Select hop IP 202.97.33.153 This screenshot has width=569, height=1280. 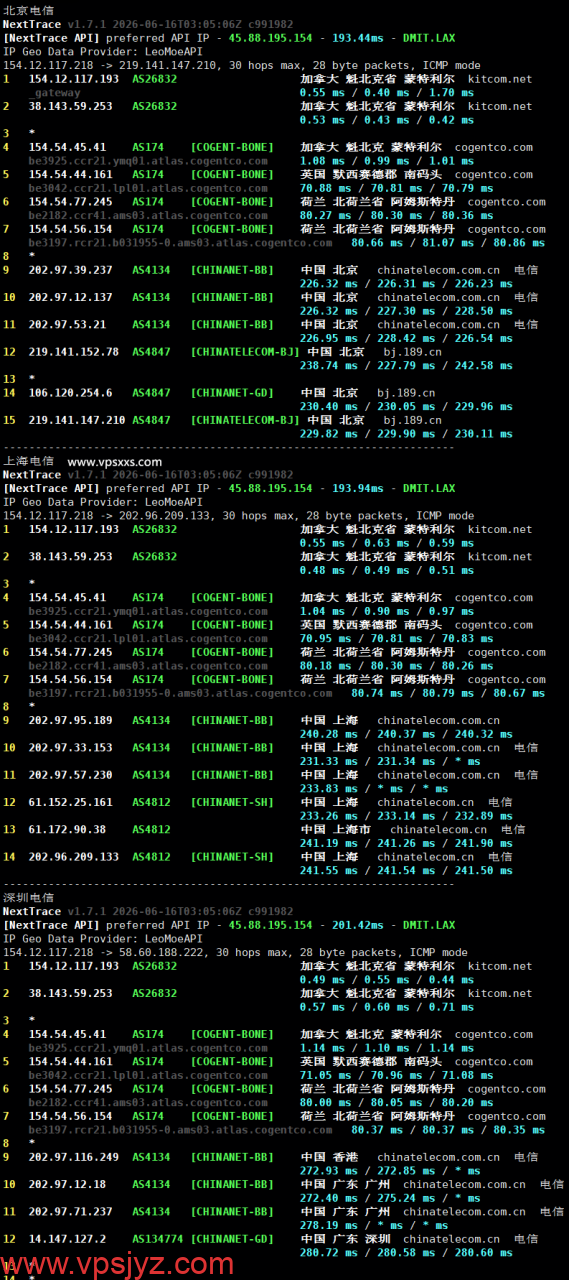point(71,747)
